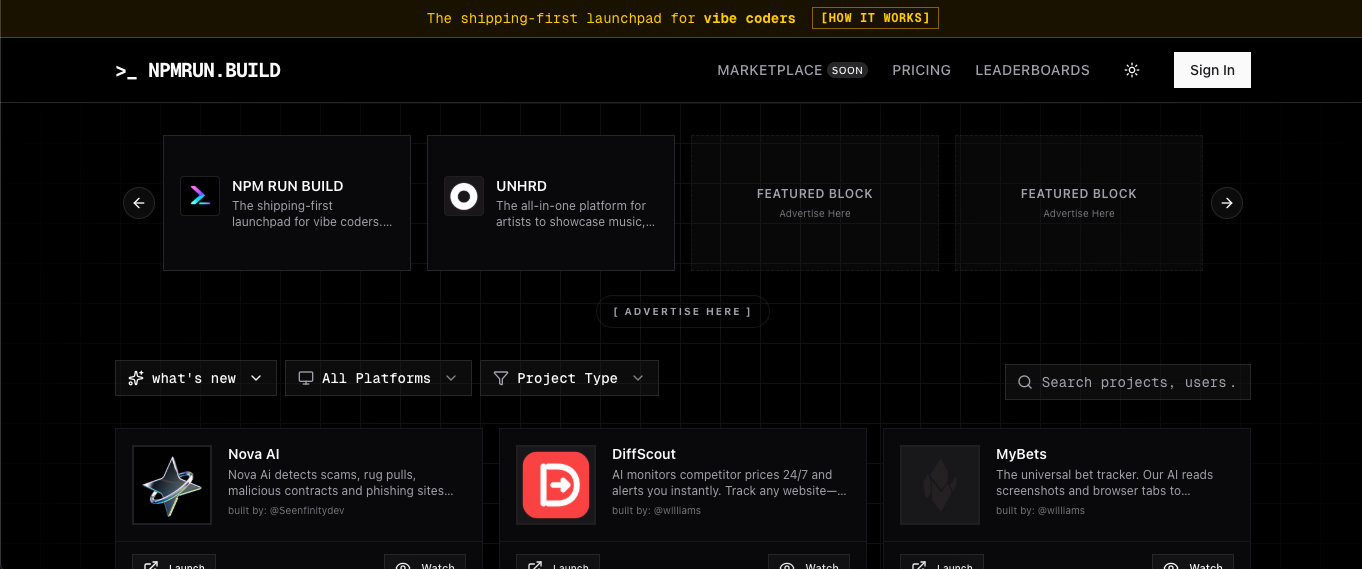The image size is (1362, 569).
Task: Open the Project Type filter dropdown
Action: click(x=569, y=378)
